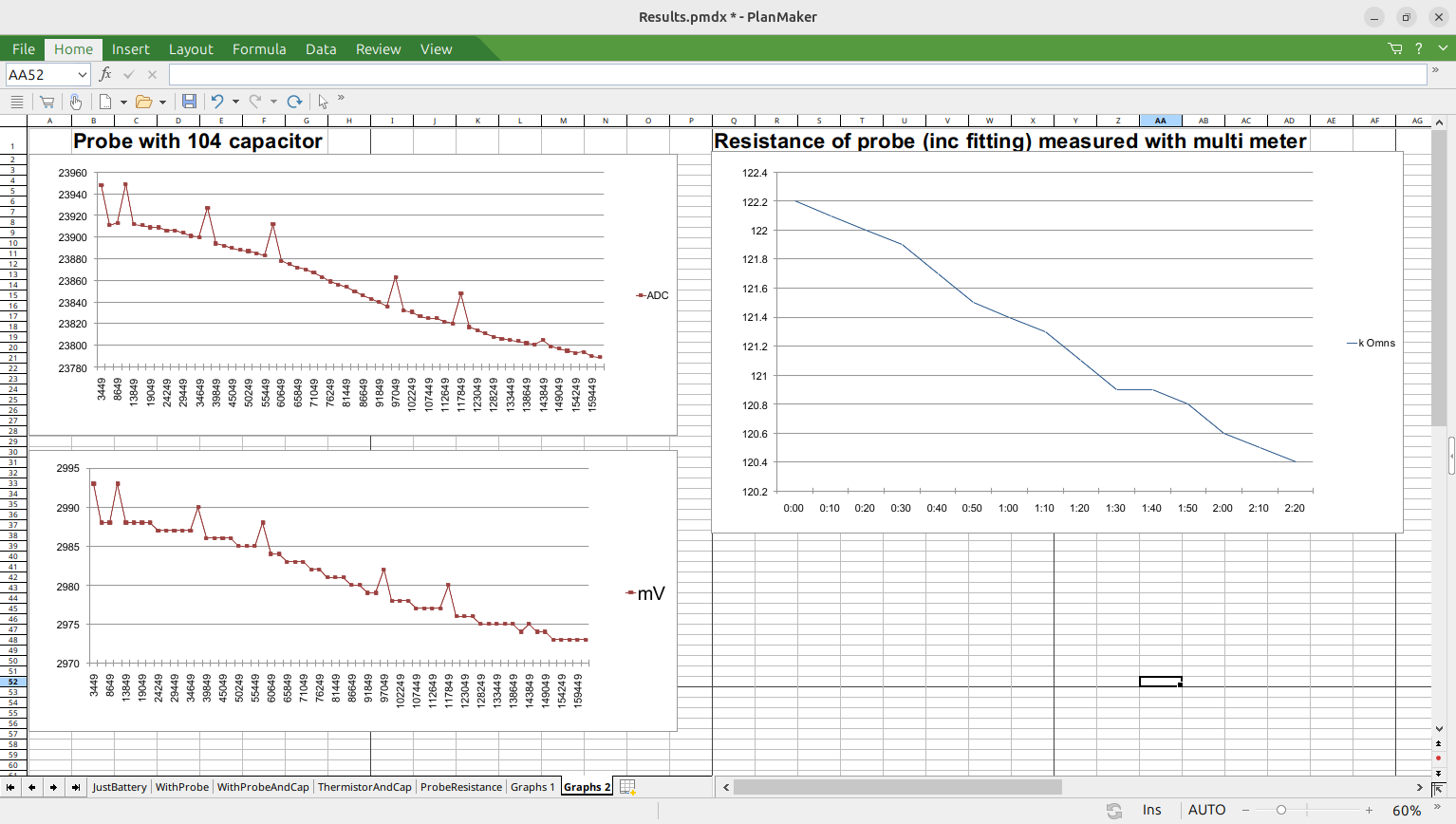Click the vertical scrollbar up arrow
This screenshot has height=824, width=1456.
pos(1439,122)
